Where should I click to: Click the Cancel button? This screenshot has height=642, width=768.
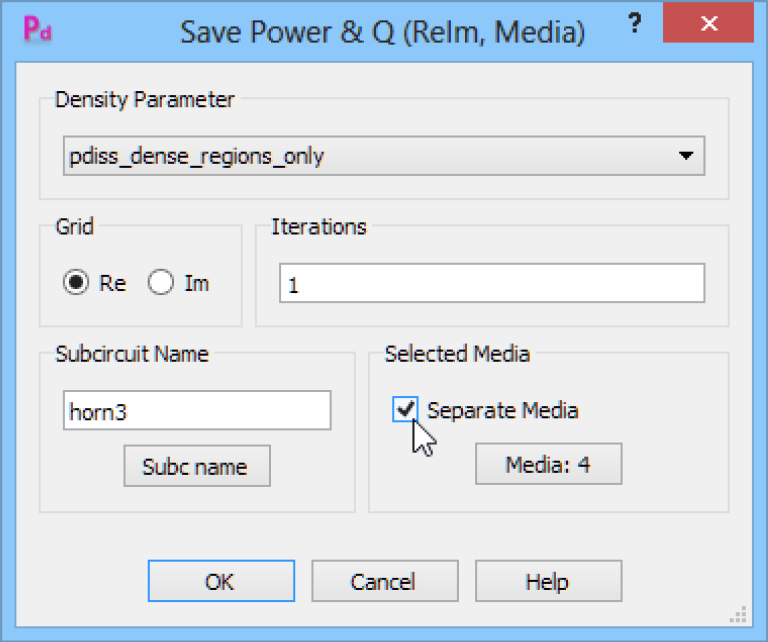385,581
